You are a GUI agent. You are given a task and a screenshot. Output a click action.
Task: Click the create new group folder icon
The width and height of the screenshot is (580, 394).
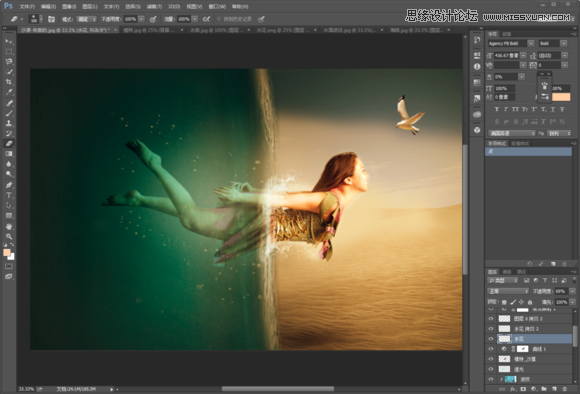pos(544,389)
